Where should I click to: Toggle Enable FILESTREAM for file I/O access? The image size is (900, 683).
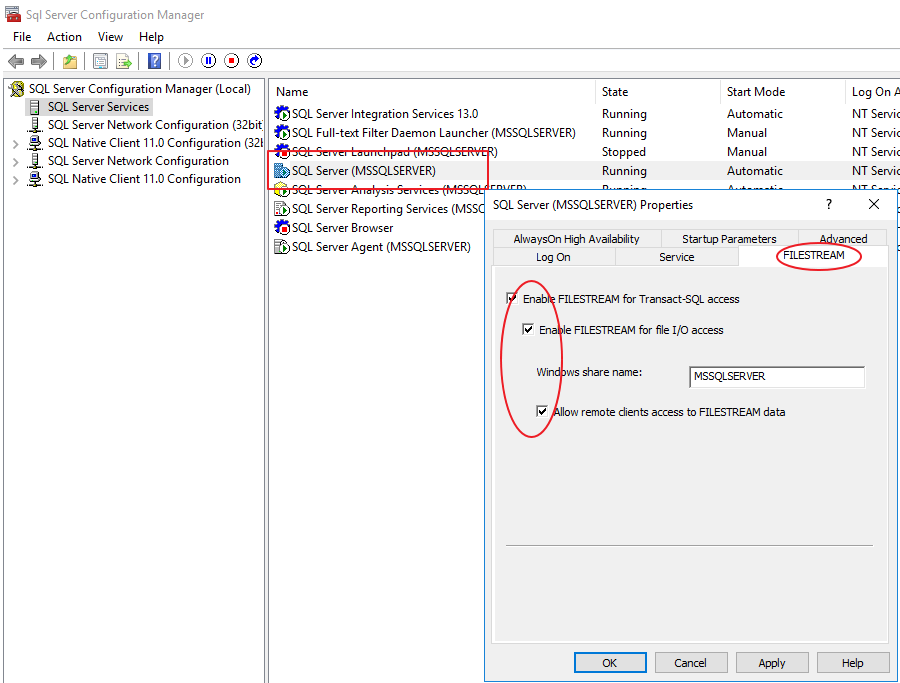coord(527,329)
